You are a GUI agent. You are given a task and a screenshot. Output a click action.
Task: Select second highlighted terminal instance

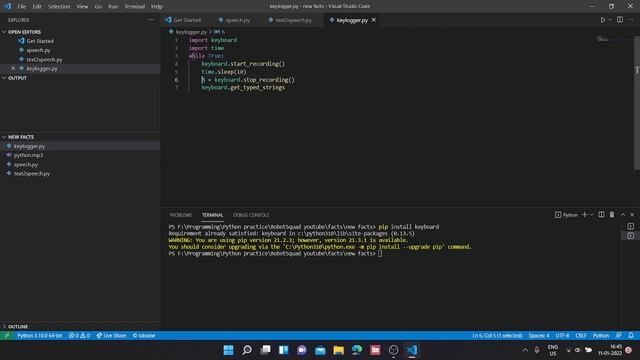coord(631,236)
